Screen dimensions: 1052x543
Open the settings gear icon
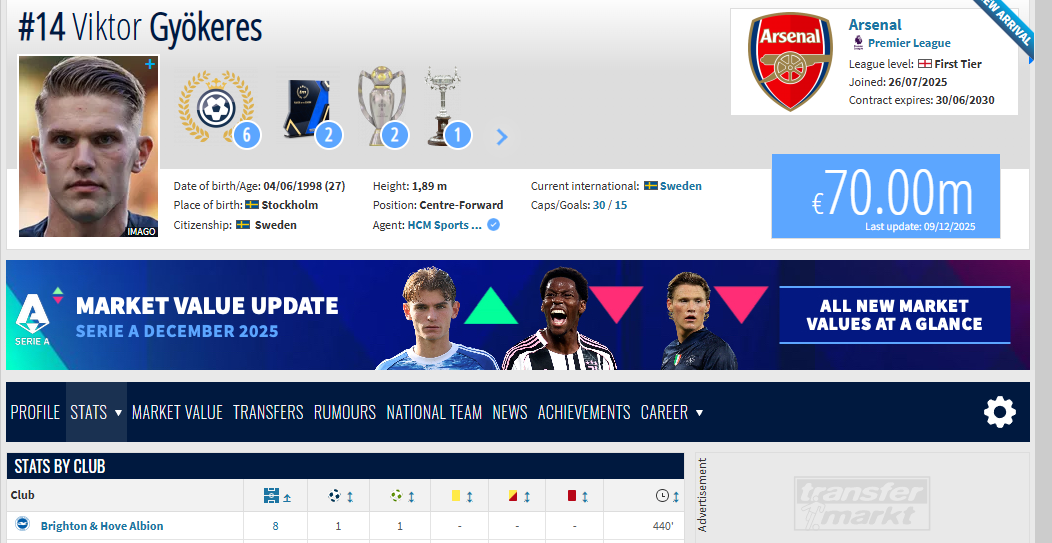1000,412
